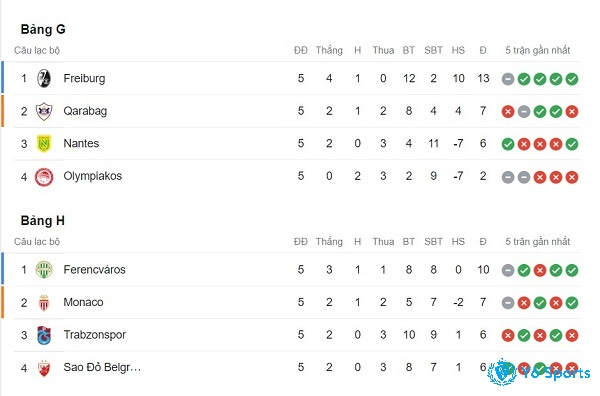The height and width of the screenshot is (396, 600).
Task: Select the Sao Đỏ Belgrade crest
Action: tap(44, 368)
